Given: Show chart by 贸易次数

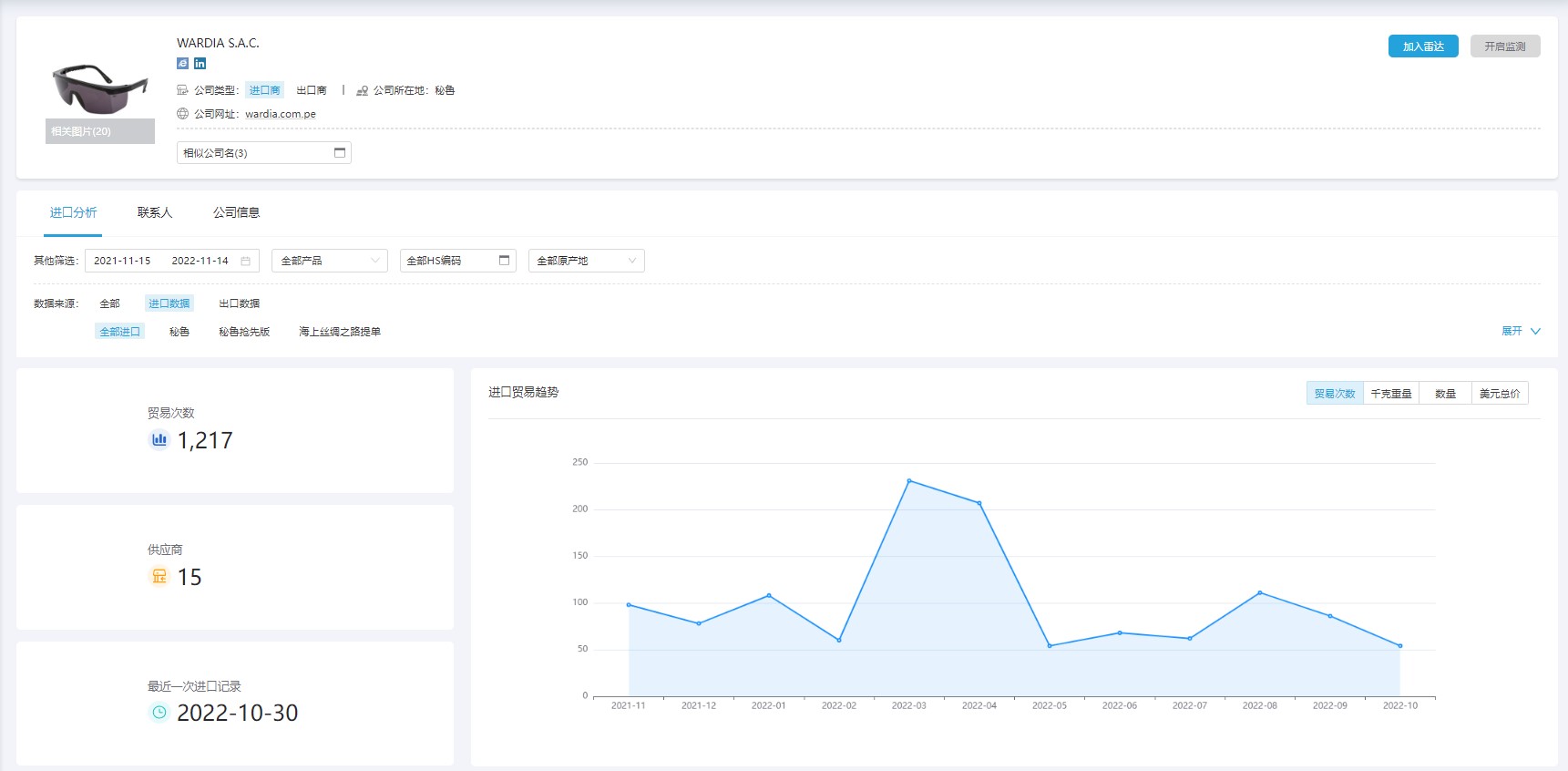Looking at the screenshot, I should point(1335,394).
